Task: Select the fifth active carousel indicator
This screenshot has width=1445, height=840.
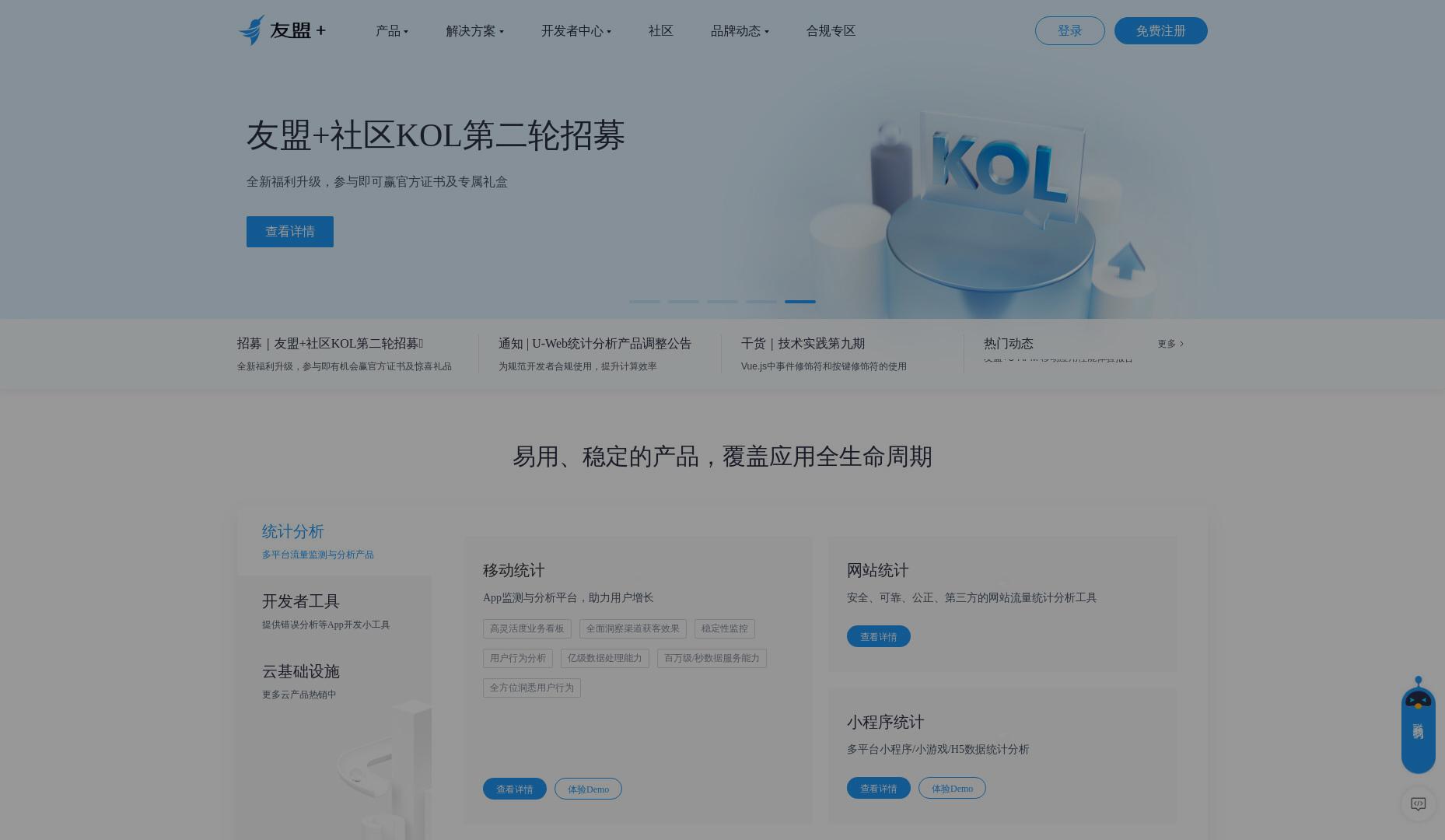Action: pos(800,301)
